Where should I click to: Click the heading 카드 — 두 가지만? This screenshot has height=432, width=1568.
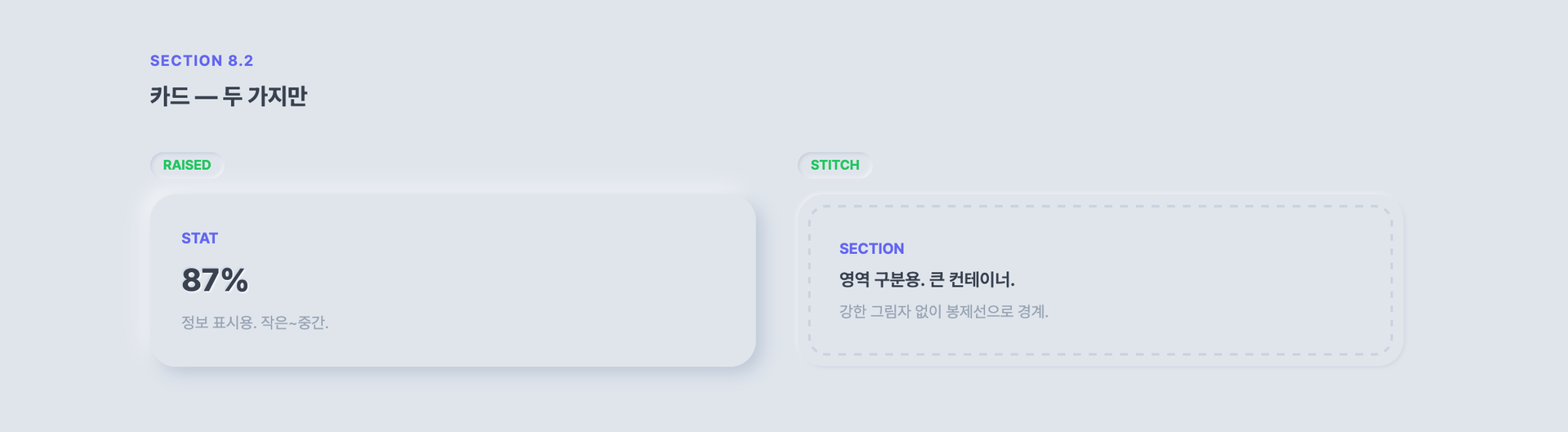click(x=229, y=96)
